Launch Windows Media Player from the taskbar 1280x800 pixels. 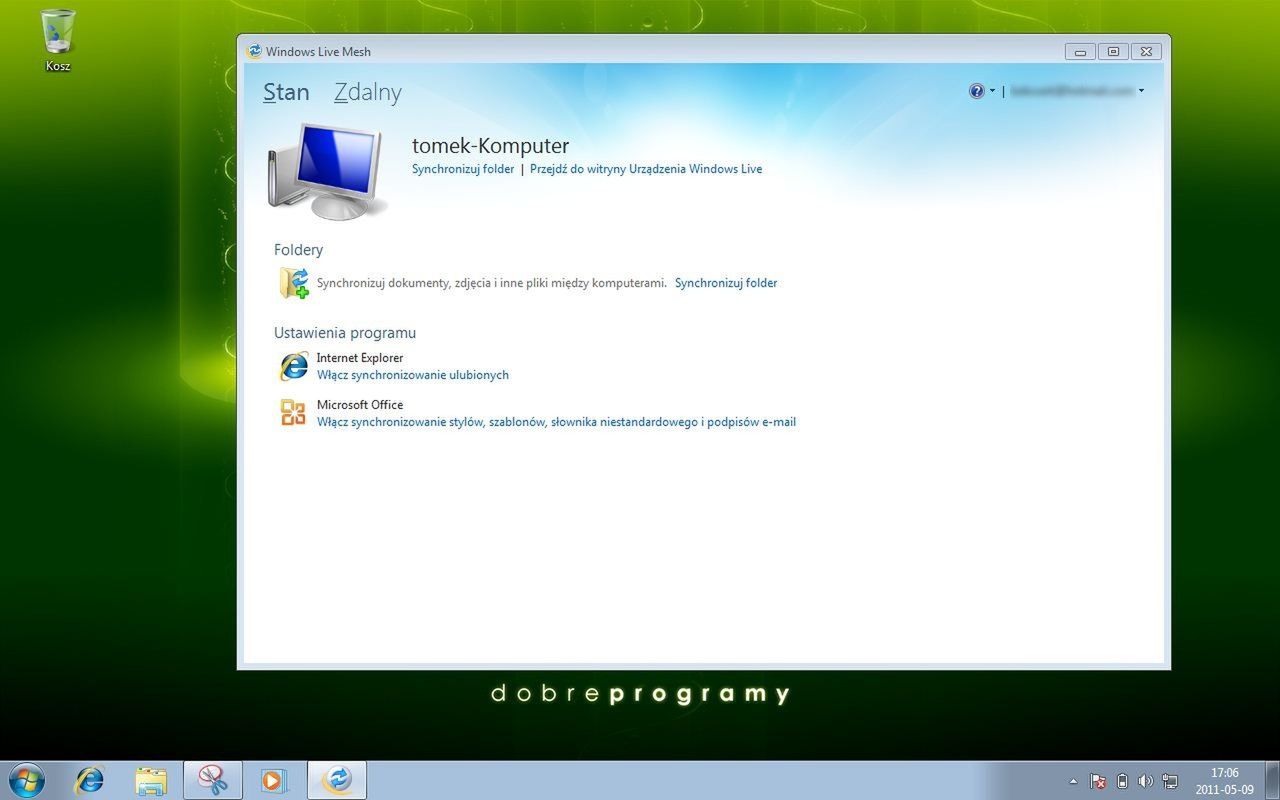[x=275, y=779]
